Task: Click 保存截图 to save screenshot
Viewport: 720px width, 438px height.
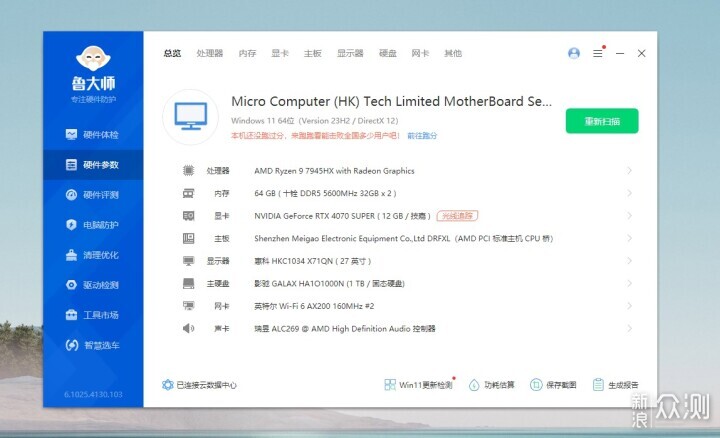Action: pos(553,385)
